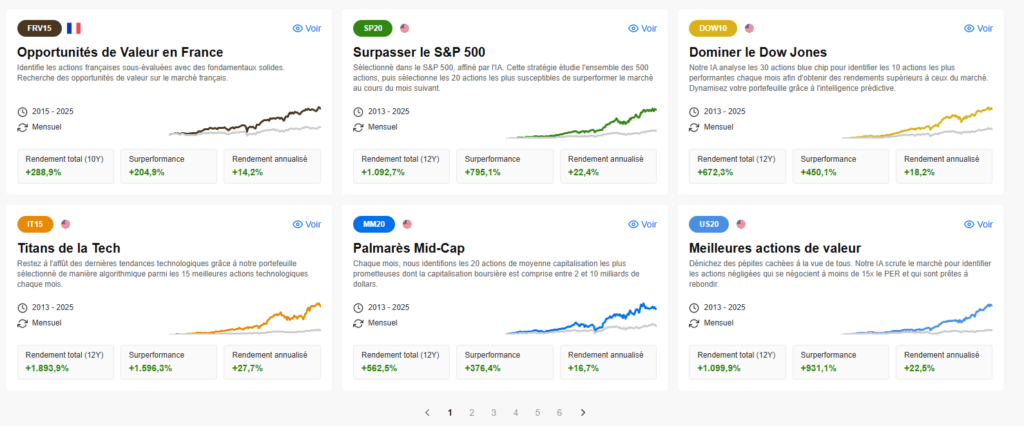Click the eye icon on the FRV15 card

(x=297, y=28)
